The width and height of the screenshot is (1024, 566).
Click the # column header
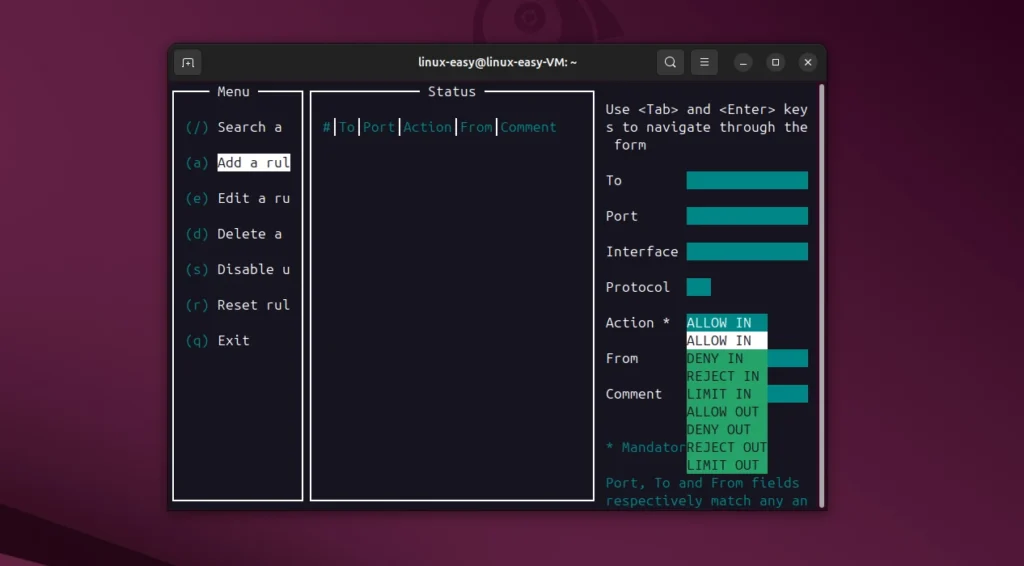click(327, 127)
